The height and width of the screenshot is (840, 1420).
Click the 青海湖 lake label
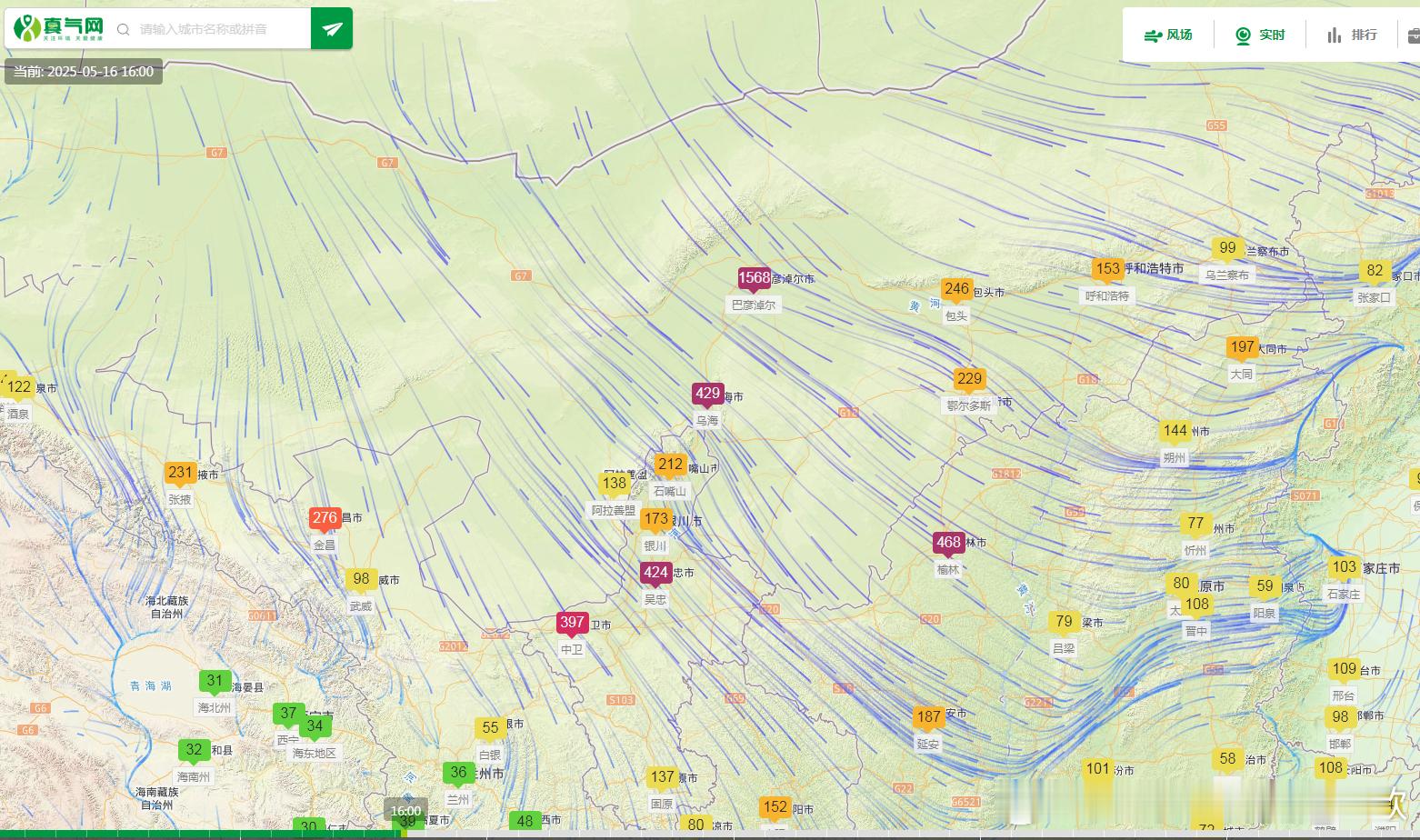(x=150, y=686)
